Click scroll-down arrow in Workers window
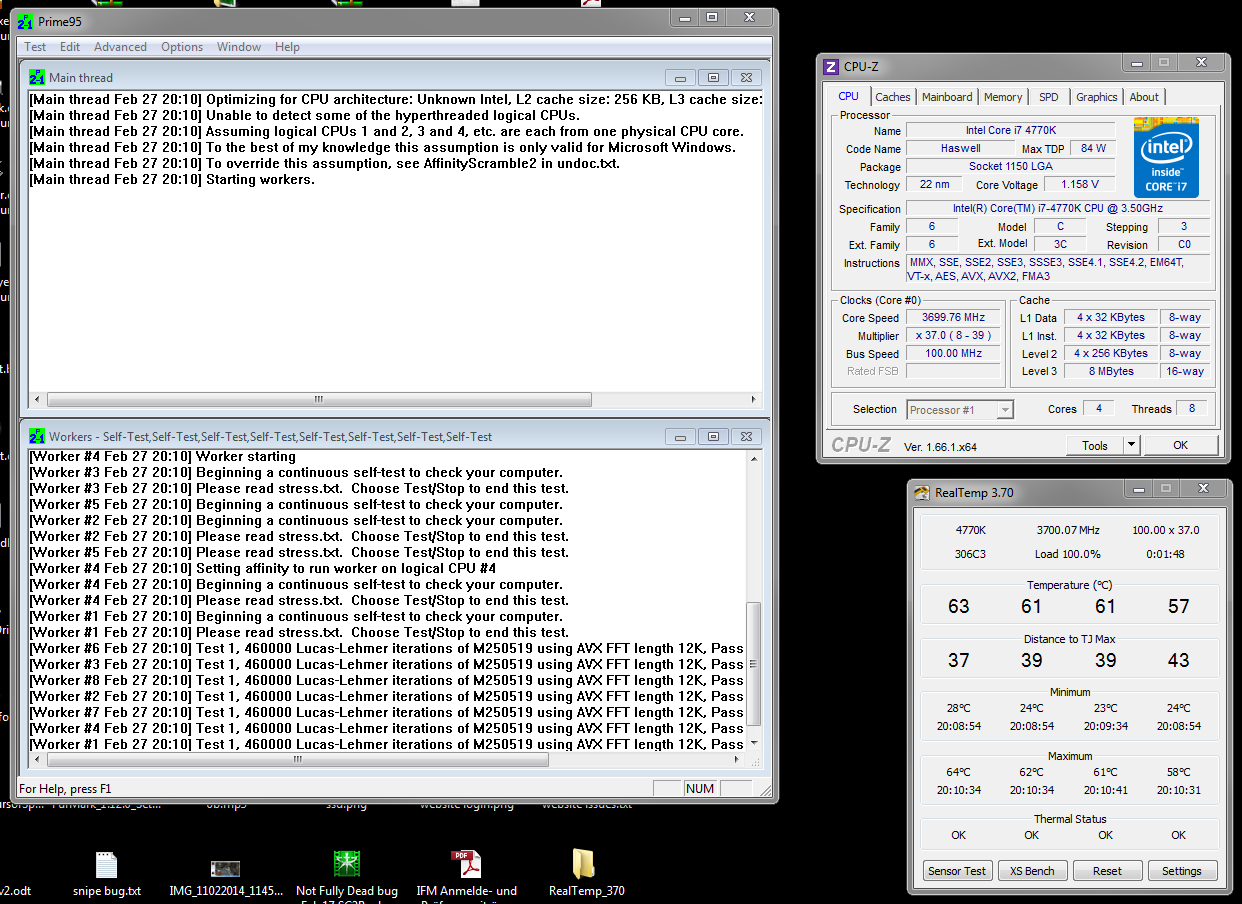The image size is (1242, 904). click(755, 743)
